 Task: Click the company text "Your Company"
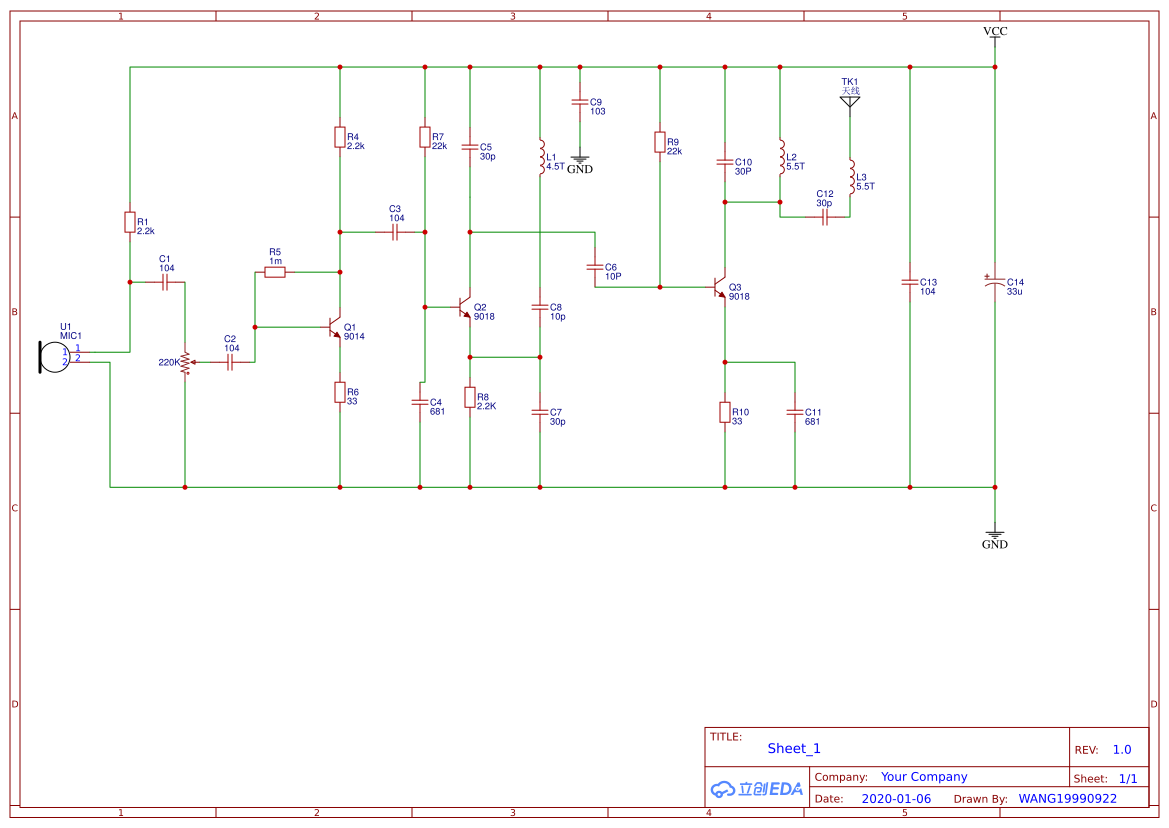tap(924, 777)
